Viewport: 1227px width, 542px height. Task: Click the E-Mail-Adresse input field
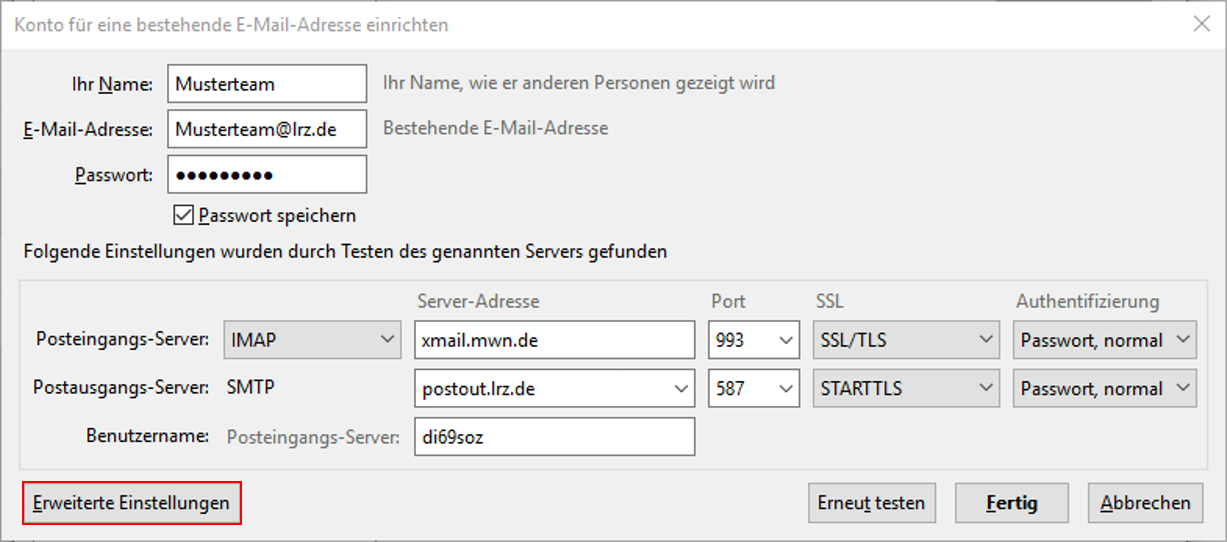coord(267,129)
